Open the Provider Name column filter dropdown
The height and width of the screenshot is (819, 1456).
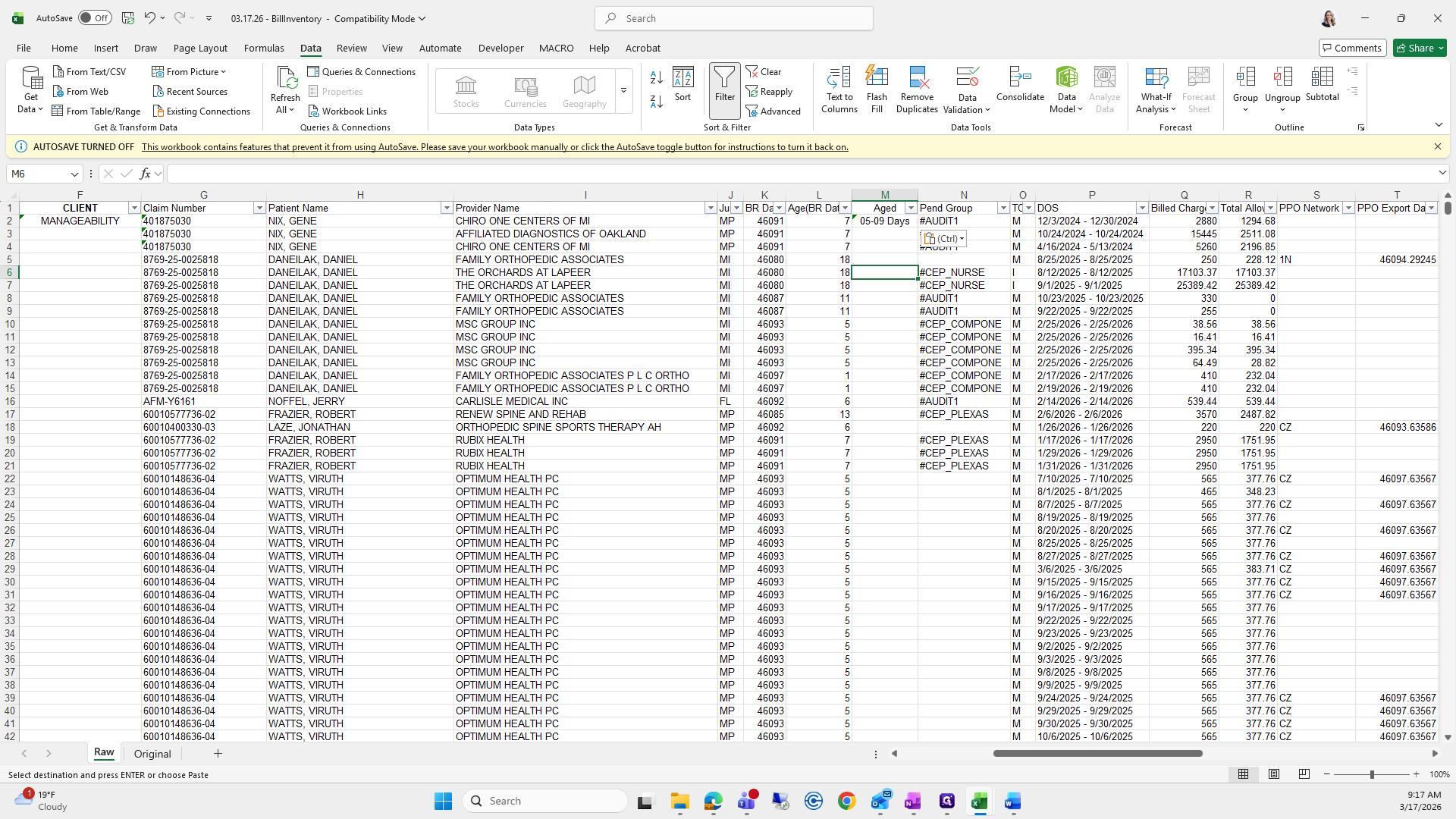click(710, 208)
